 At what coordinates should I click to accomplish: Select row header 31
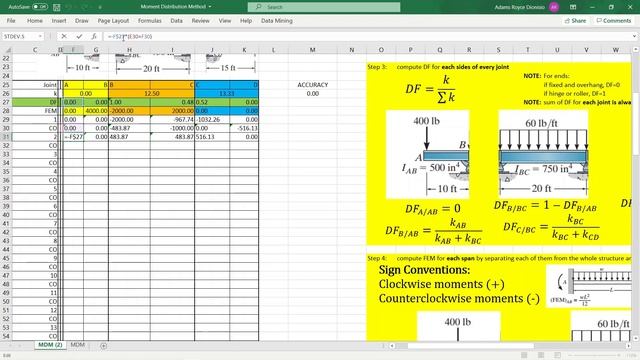pos(6,137)
